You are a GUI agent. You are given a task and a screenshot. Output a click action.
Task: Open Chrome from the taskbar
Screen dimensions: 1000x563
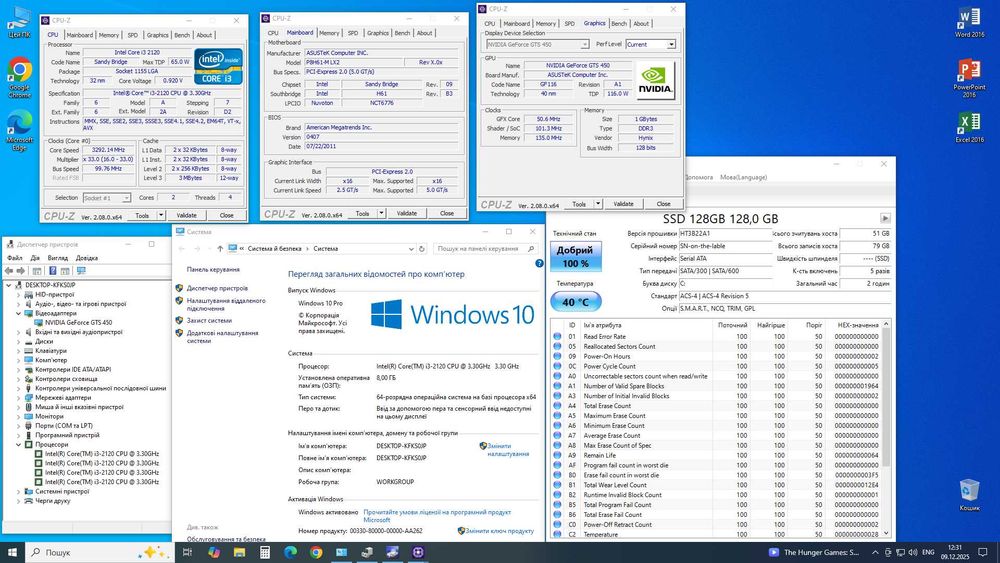316,552
